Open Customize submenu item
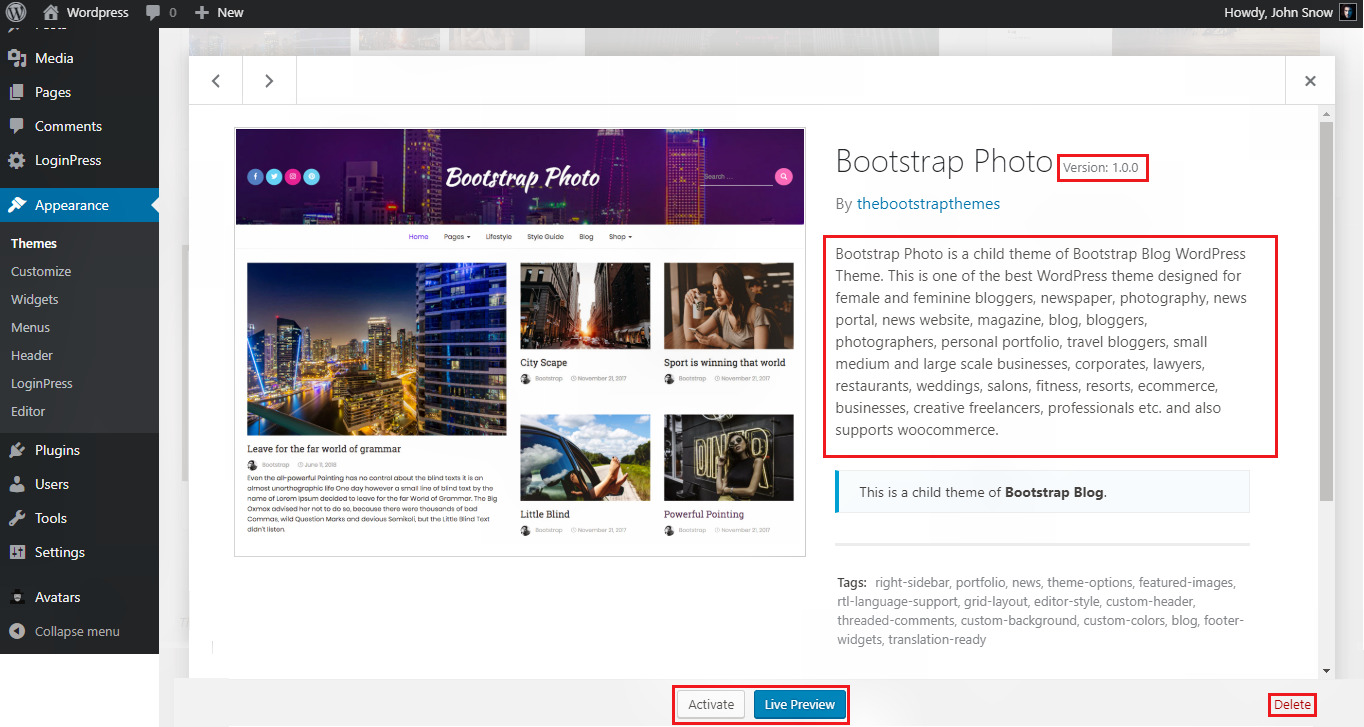1364x727 pixels. [x=41, y=271]
